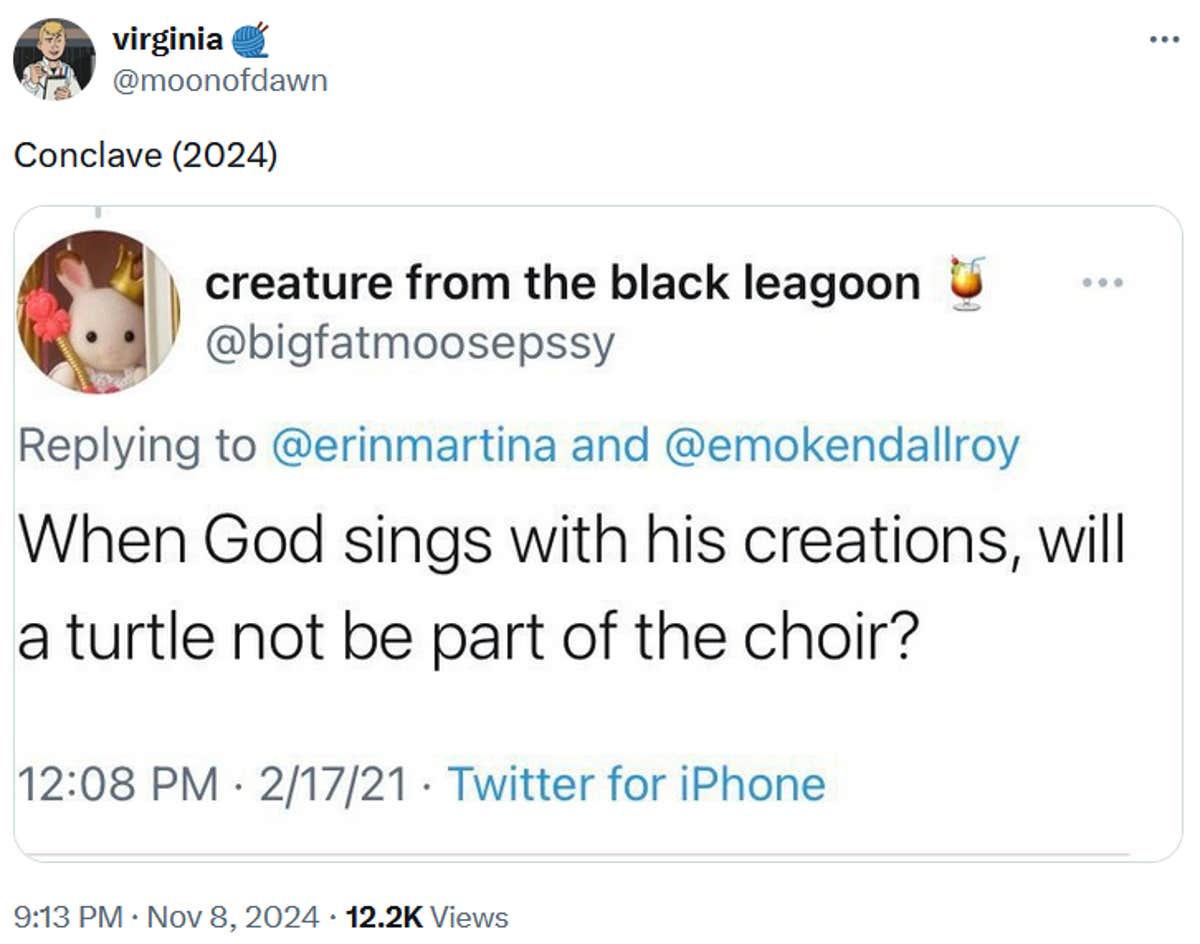
Task: Click the "Conclave (2024)" tweet text
Action: 145,155
